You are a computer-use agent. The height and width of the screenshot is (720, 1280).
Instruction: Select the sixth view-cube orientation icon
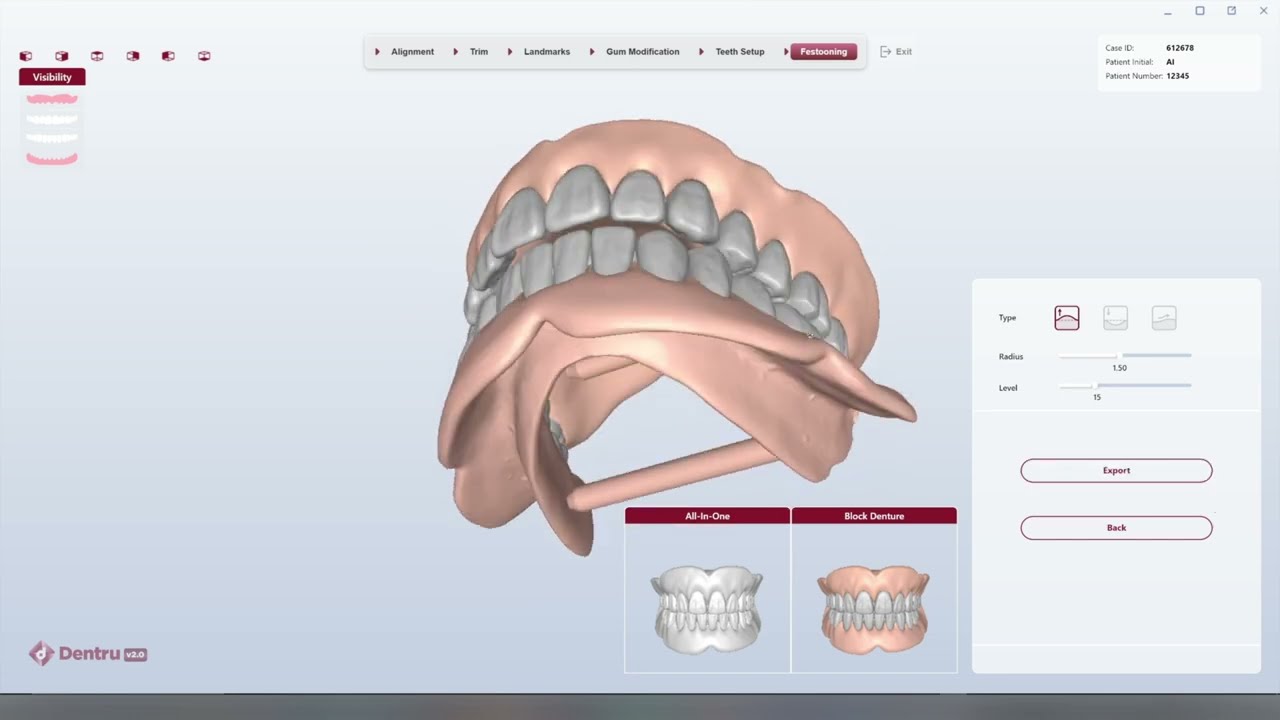(204, 56)
